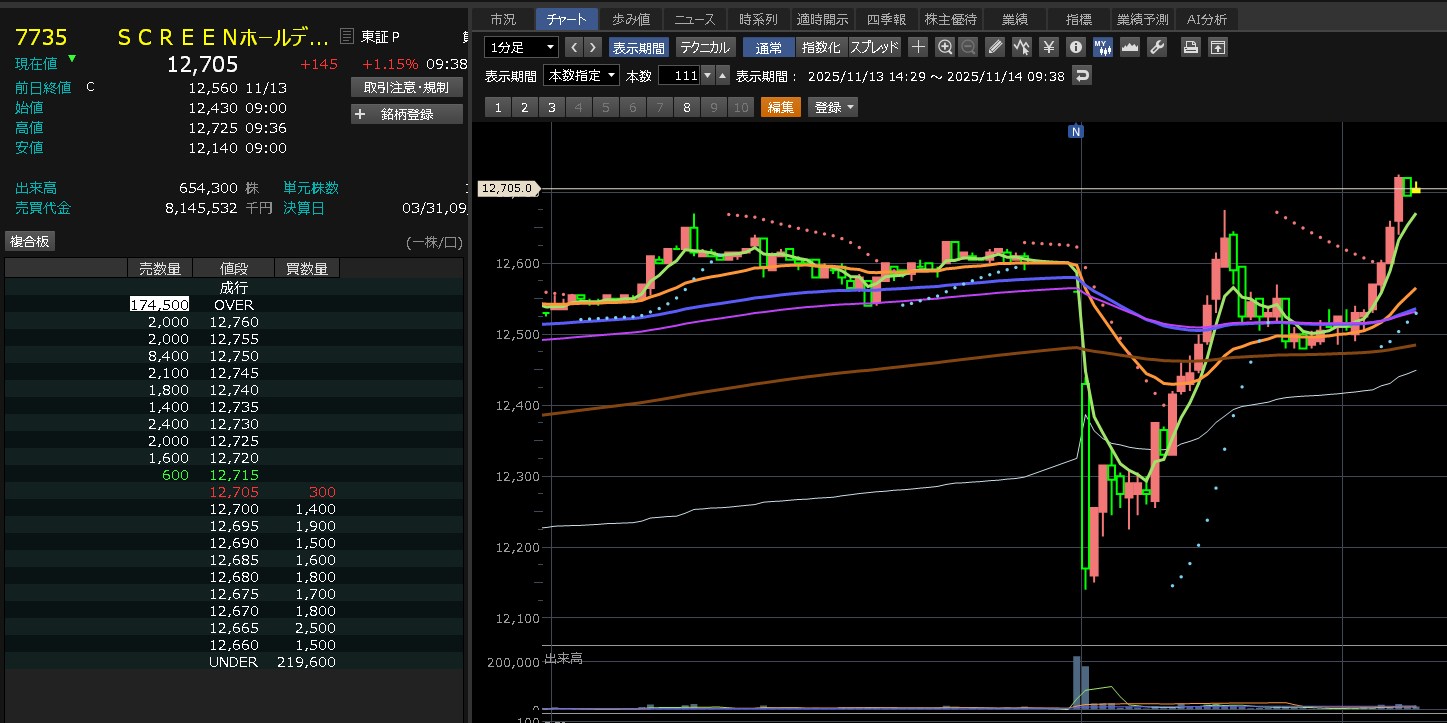Open the 株主優待 tab
Viewport: 1447px width, 723px height.
950,19
